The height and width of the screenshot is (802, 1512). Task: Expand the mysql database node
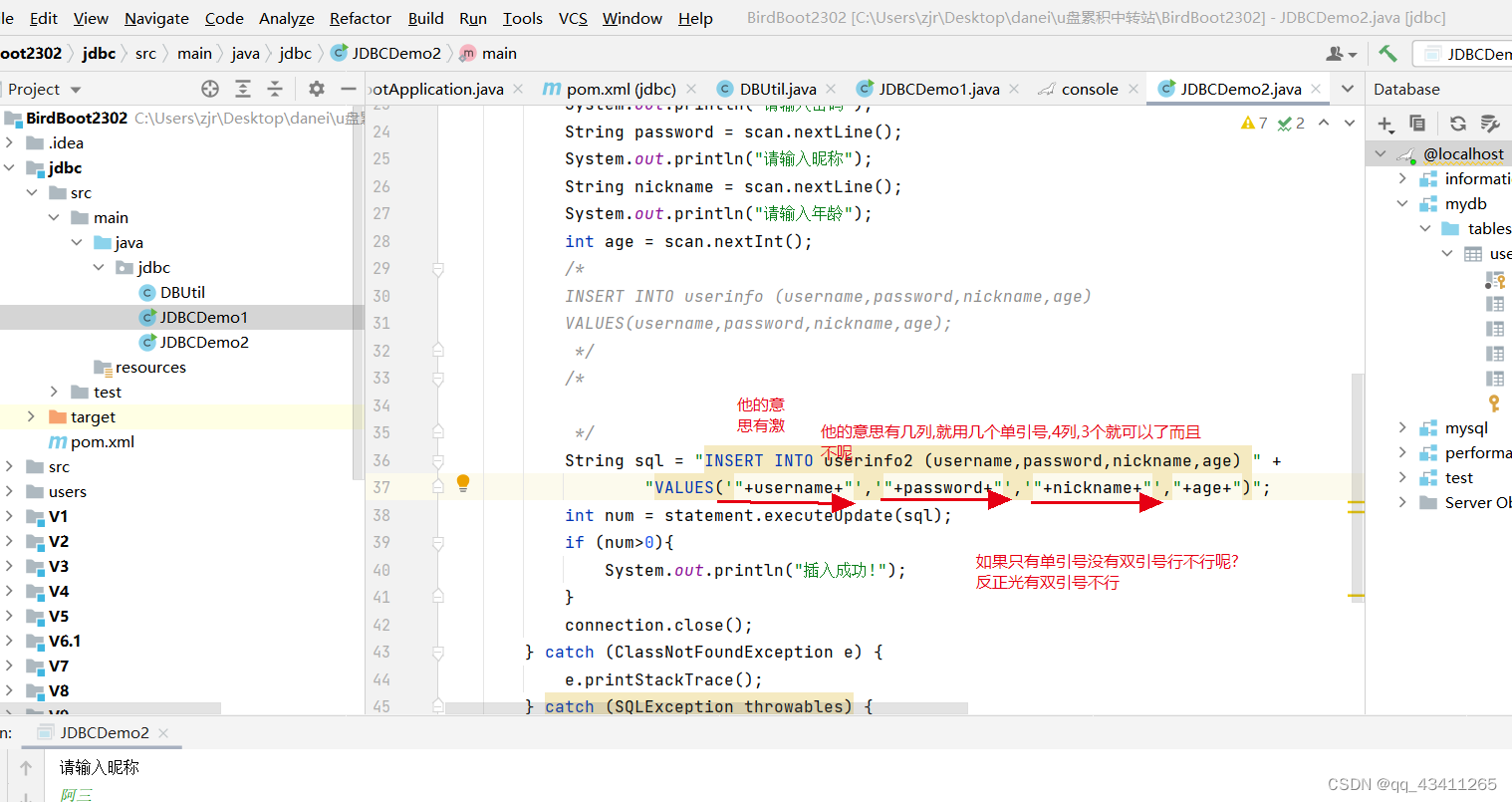click(x=1402, y=427)
